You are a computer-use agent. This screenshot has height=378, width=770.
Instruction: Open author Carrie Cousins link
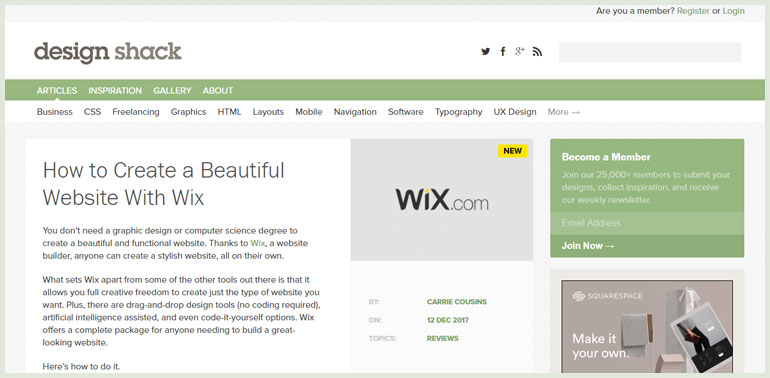(x=457, y=301)
